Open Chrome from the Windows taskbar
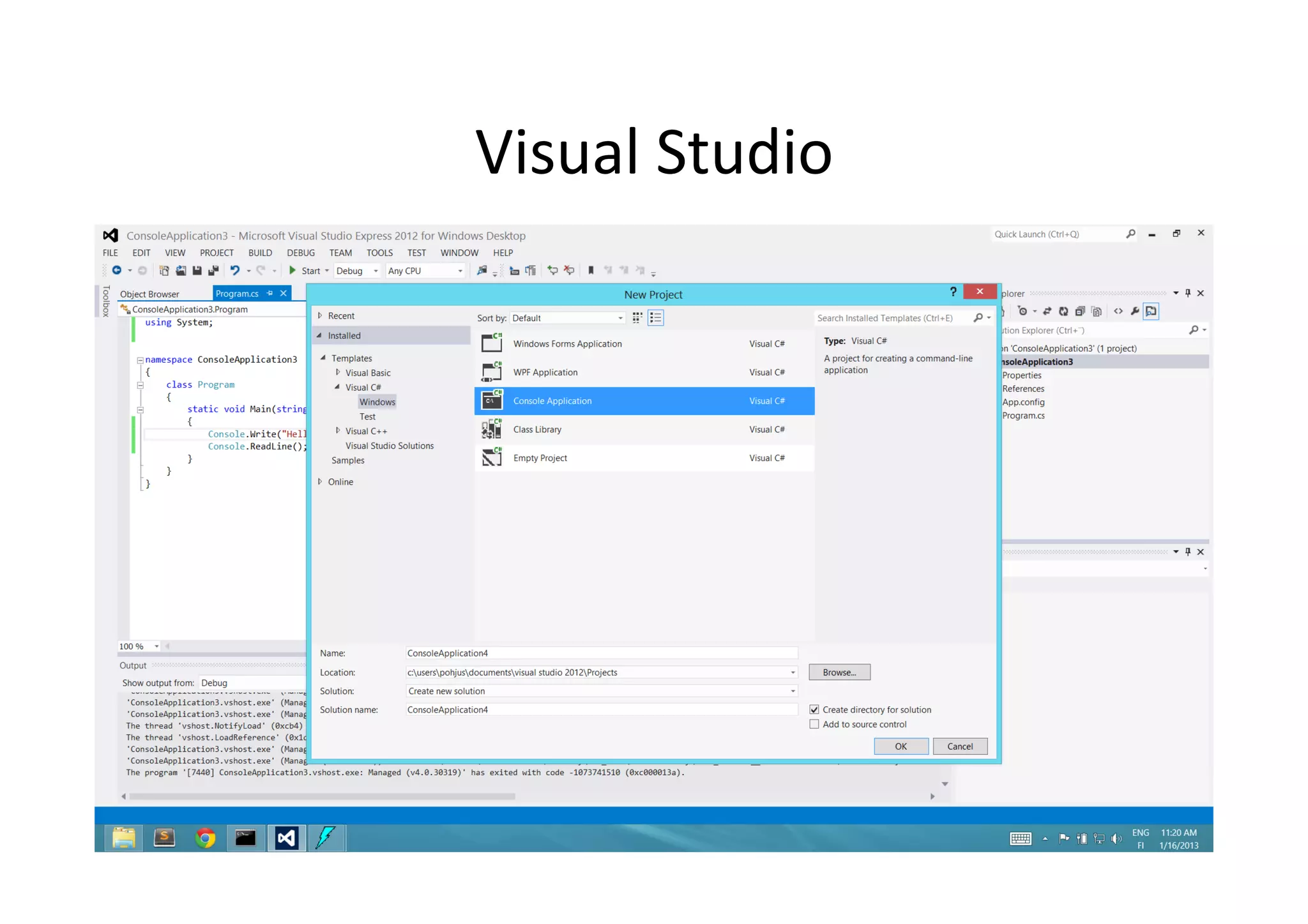This screenshot has width=1308, height=924. coord(205,838)
